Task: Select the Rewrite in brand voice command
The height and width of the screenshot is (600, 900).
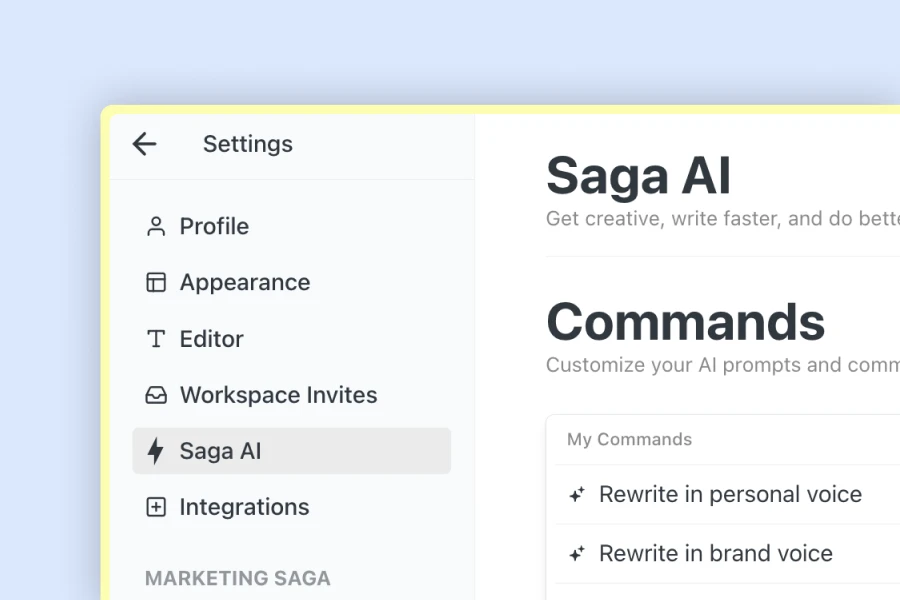Action: [x=715, y=553]
